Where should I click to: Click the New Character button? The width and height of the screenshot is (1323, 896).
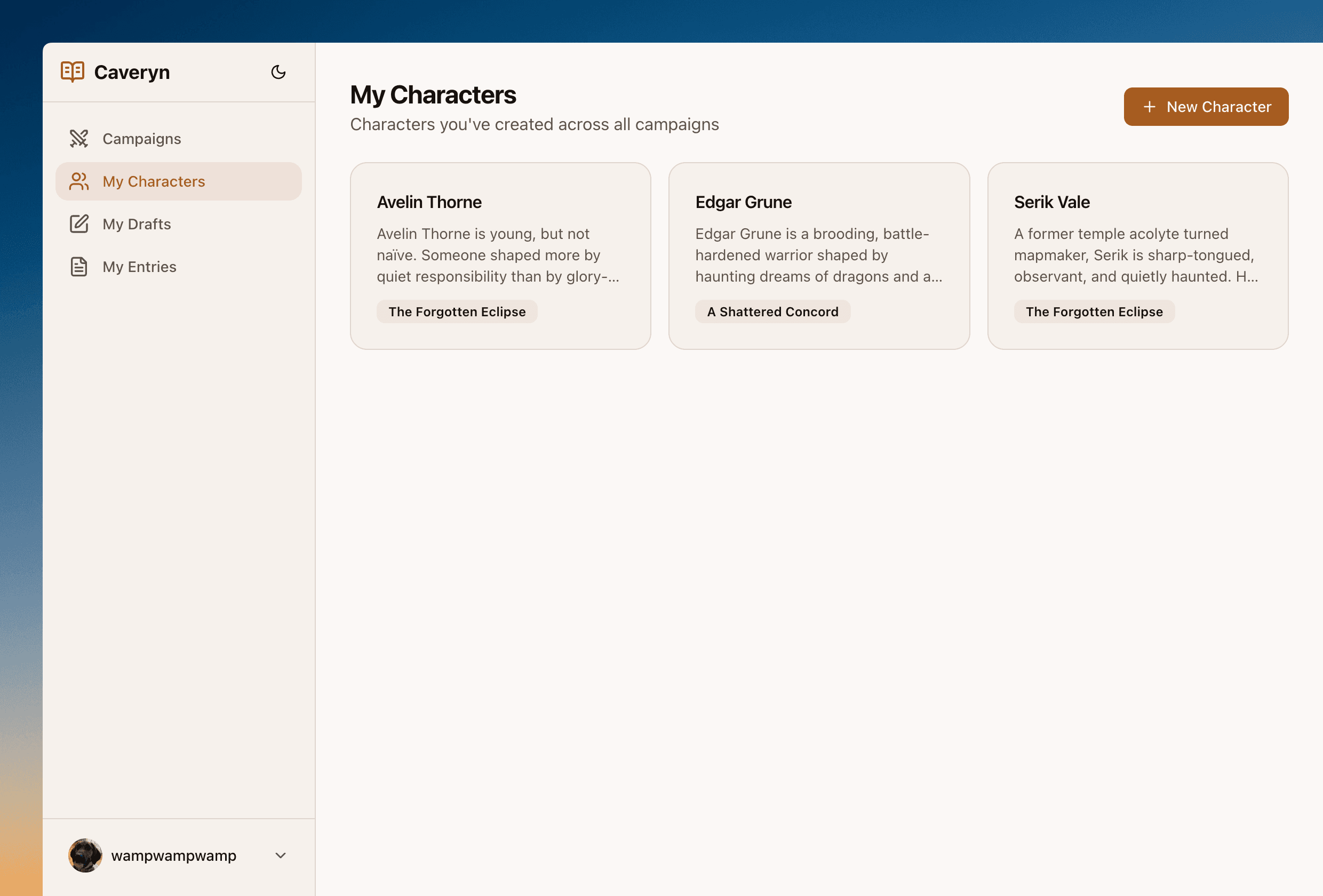(x=1206, y=107)
